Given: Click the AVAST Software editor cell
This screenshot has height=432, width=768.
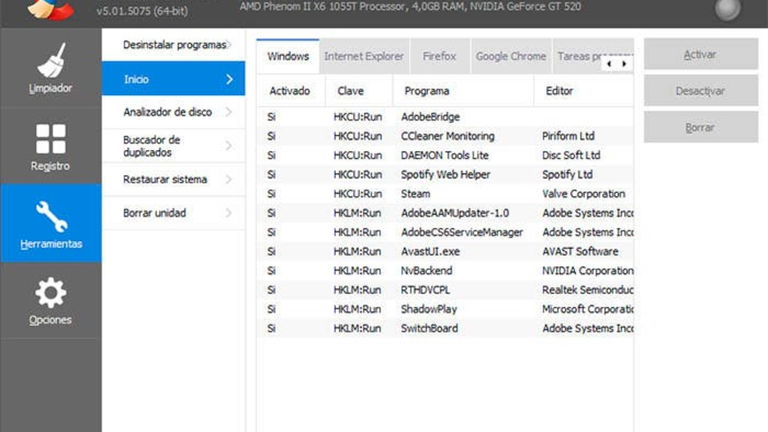Looking at the screenshot, I should coord(580,251).
